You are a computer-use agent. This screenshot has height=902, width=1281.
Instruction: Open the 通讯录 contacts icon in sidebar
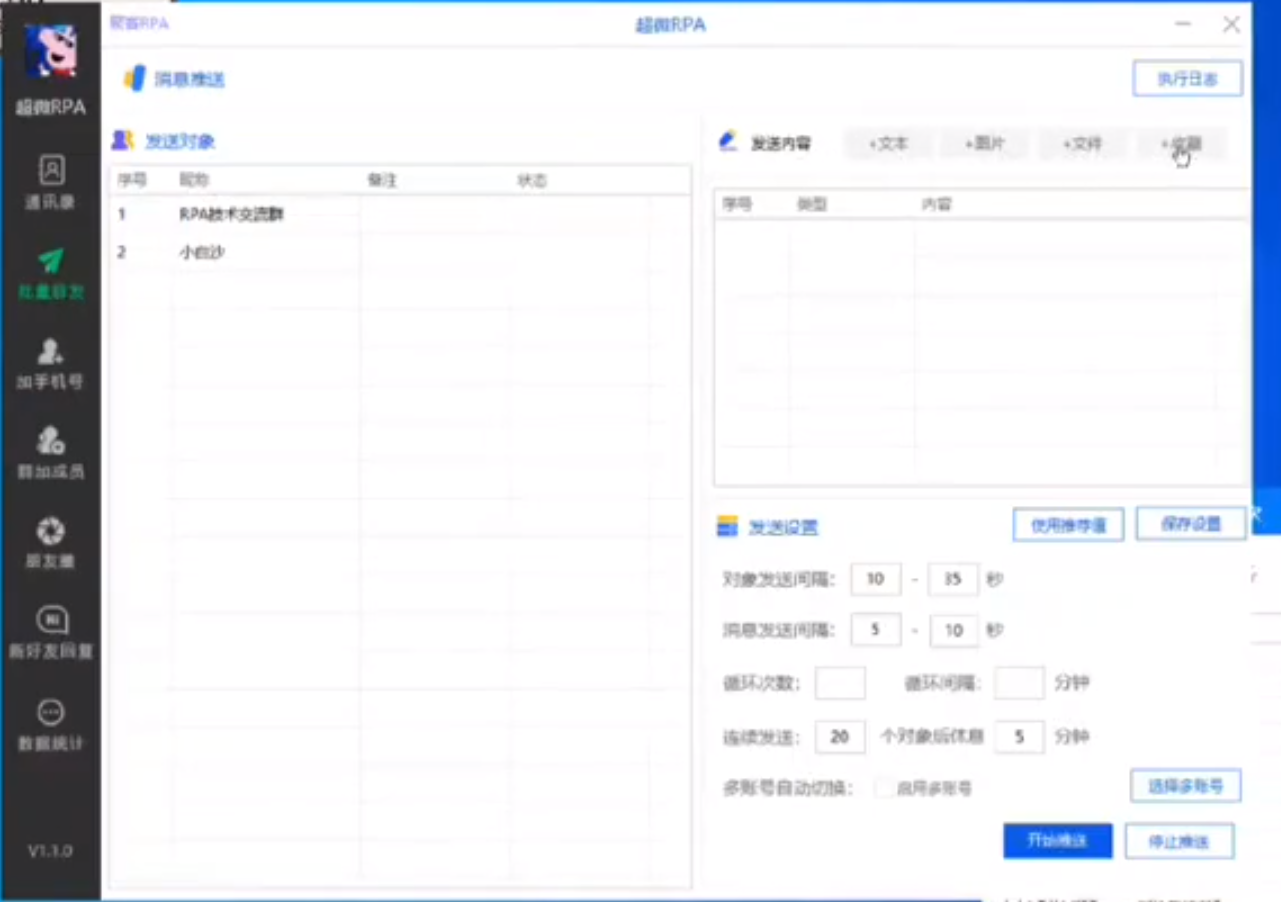point(51,171)
